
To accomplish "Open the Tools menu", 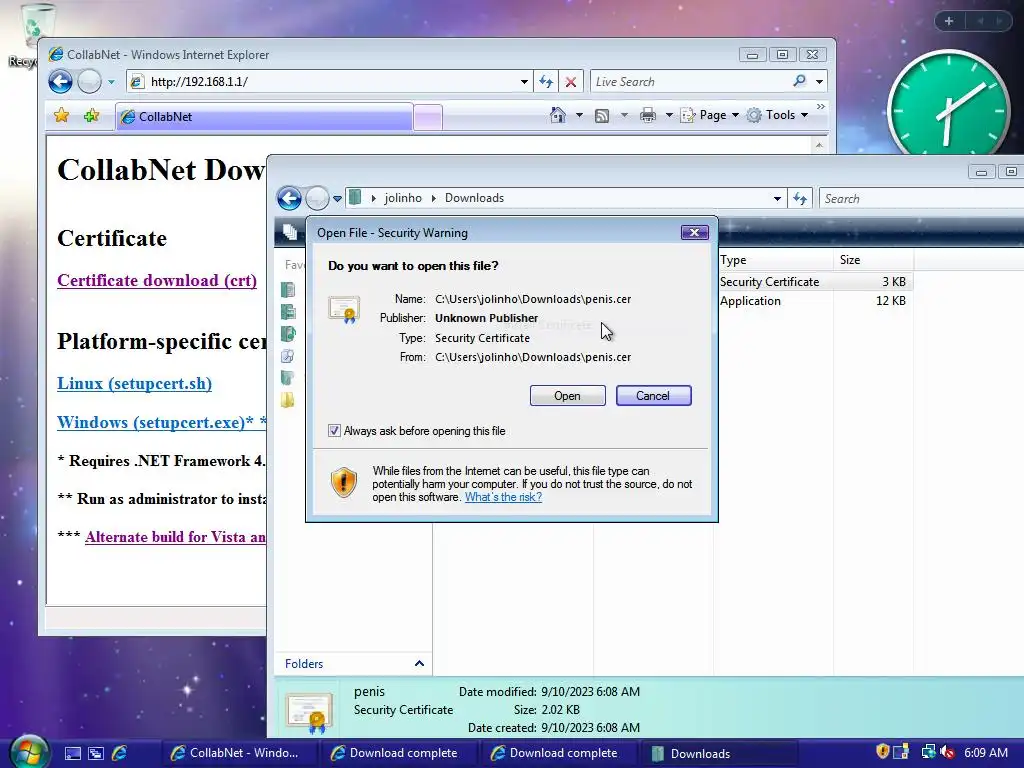I will [x=777, y=115].
